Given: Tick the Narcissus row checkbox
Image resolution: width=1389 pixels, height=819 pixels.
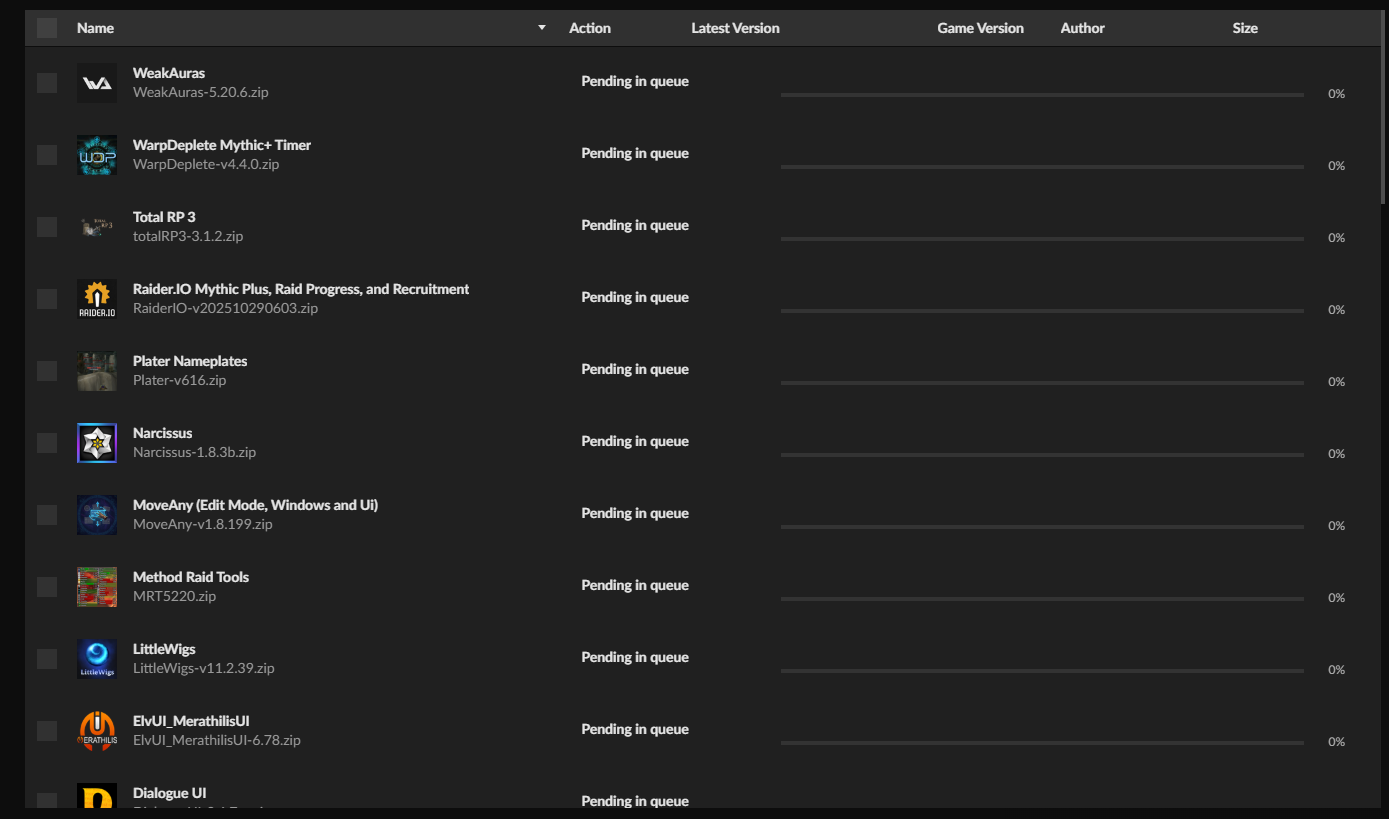Looking at the screenshot, I should point(47,443).
